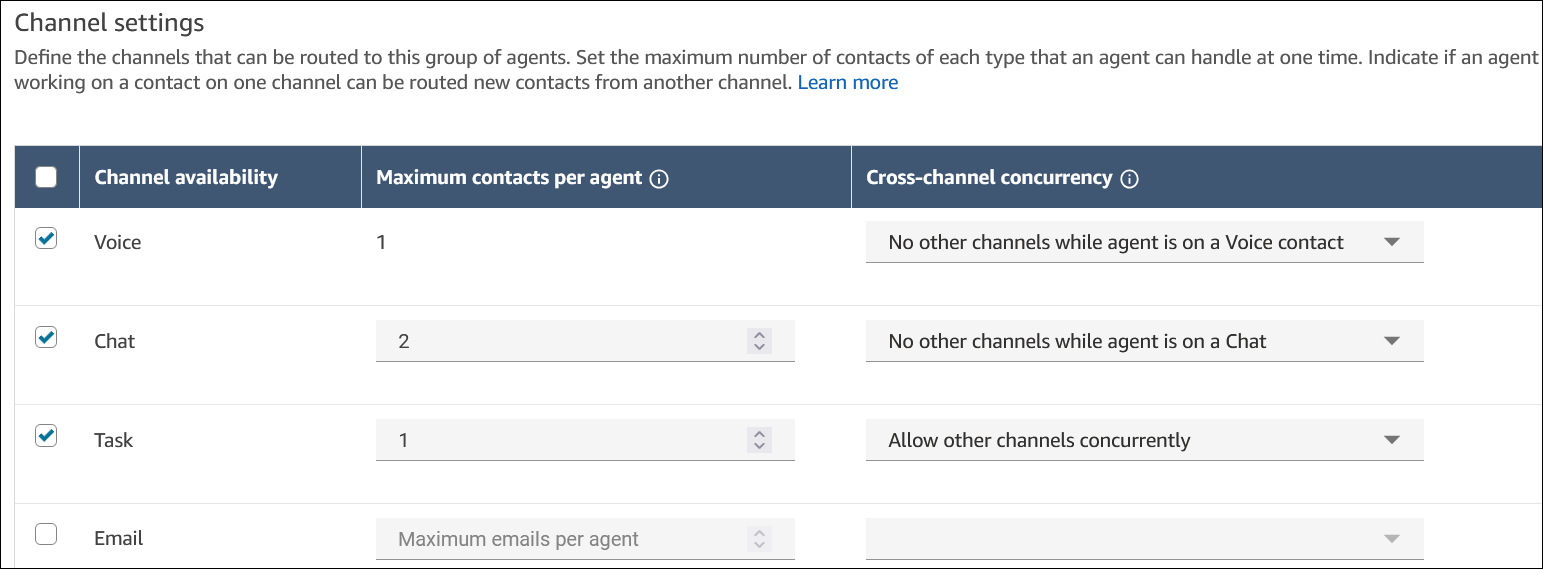Click info icon beside Cross-channel concurrency
Viewport: 1543px width, 569px height.
click(1130, 179)
